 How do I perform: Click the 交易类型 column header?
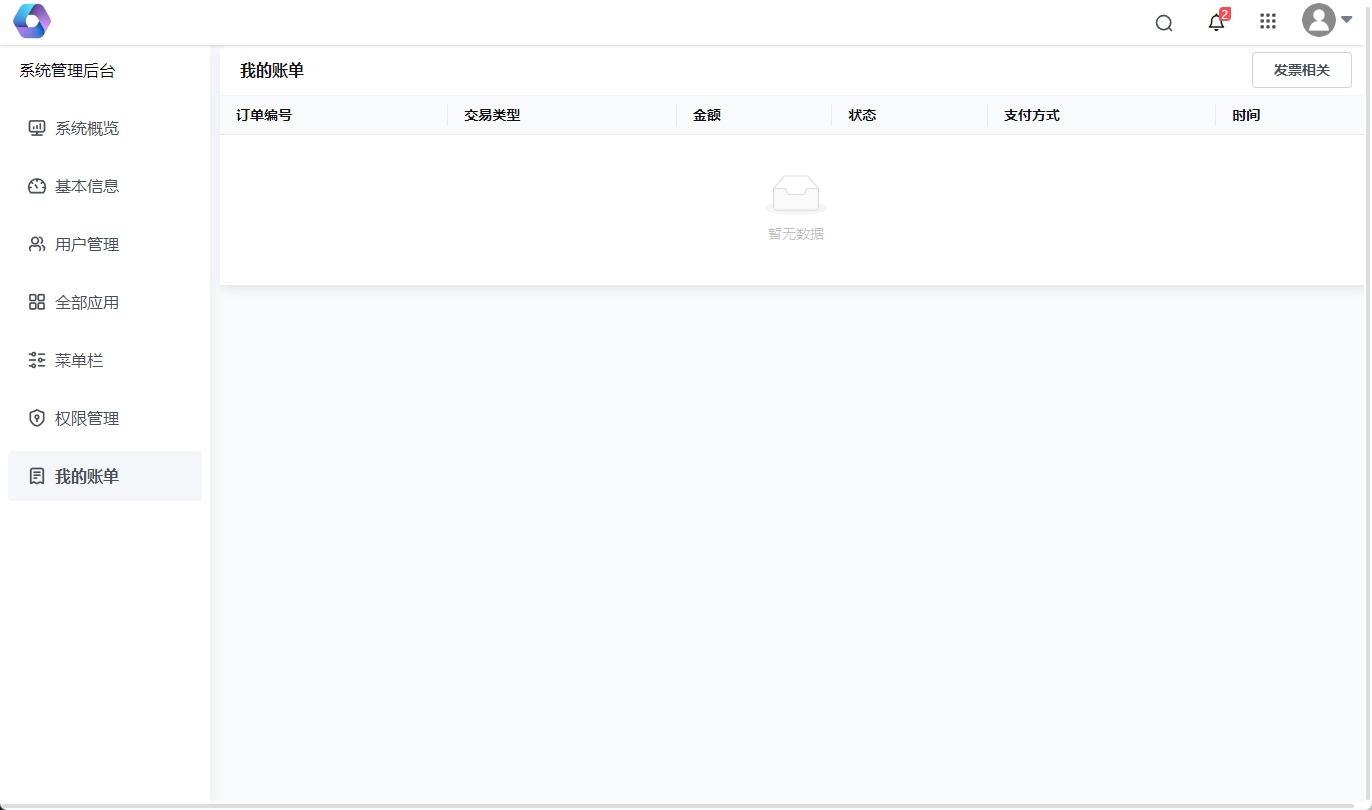pyautogui.click(x=492, y=115)
